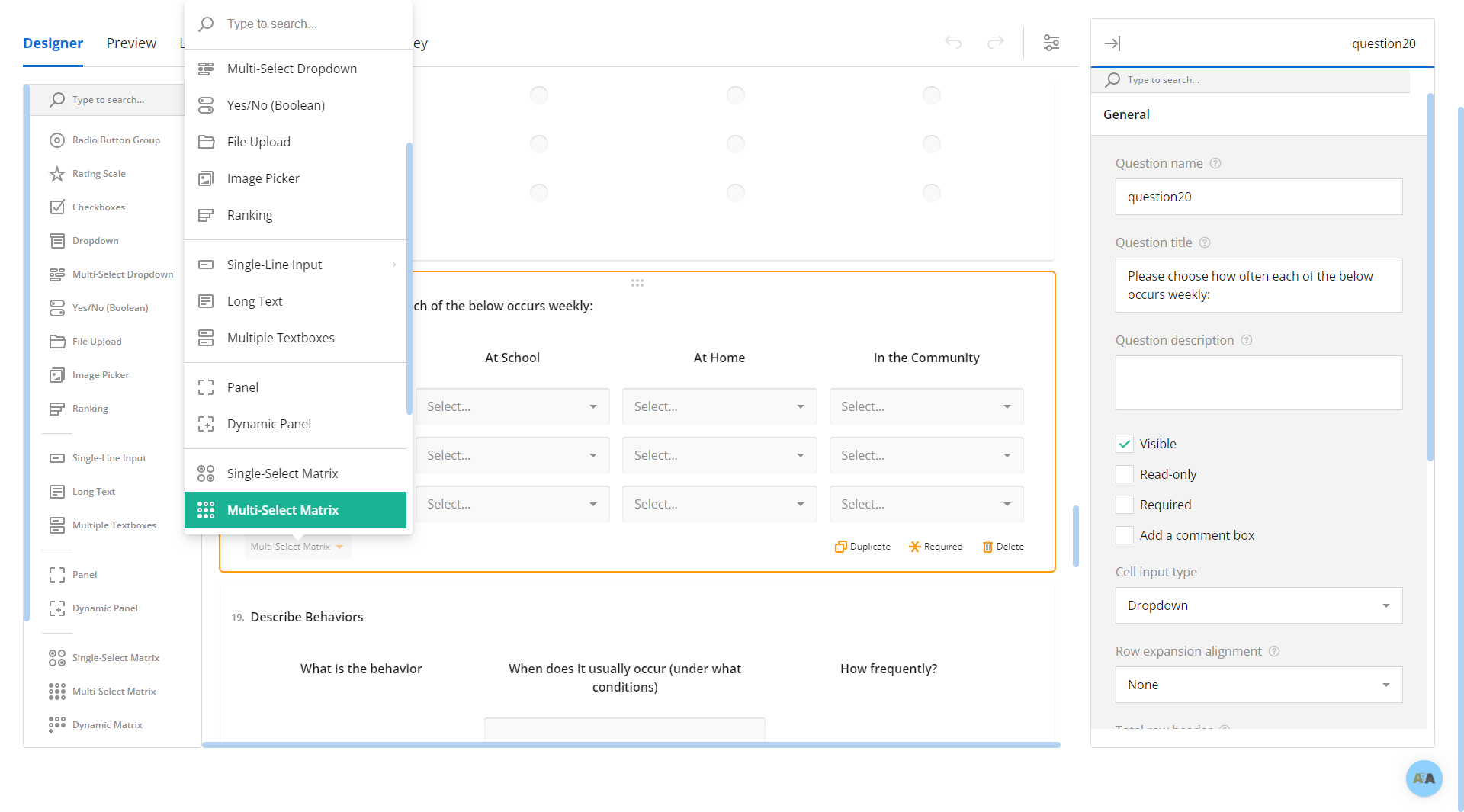Screen dimensions: 1464x812
Task: Click the redo arrow icon
Action: click(x=995, y=43)
